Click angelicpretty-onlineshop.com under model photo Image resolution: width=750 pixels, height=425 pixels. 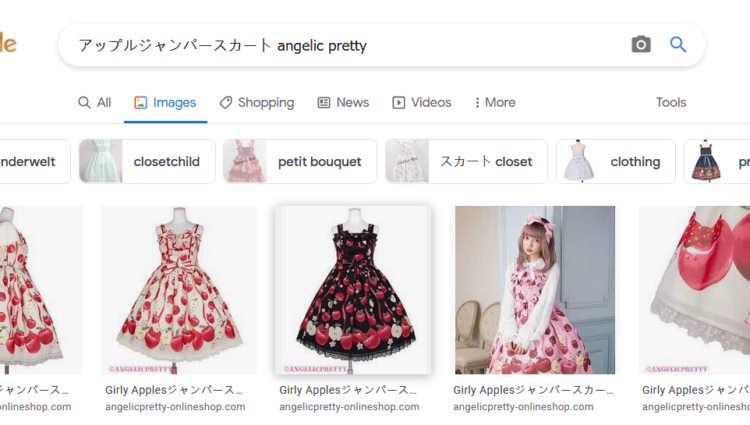pos(523,407)
